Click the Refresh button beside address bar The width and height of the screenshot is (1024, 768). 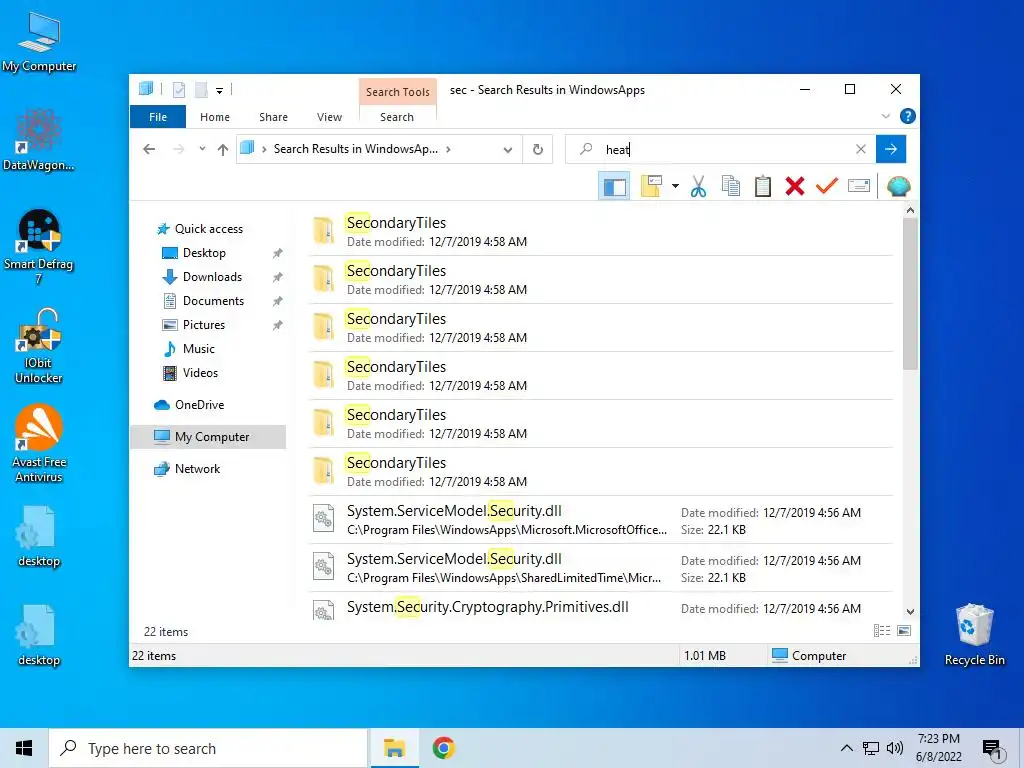pos(537,150)
